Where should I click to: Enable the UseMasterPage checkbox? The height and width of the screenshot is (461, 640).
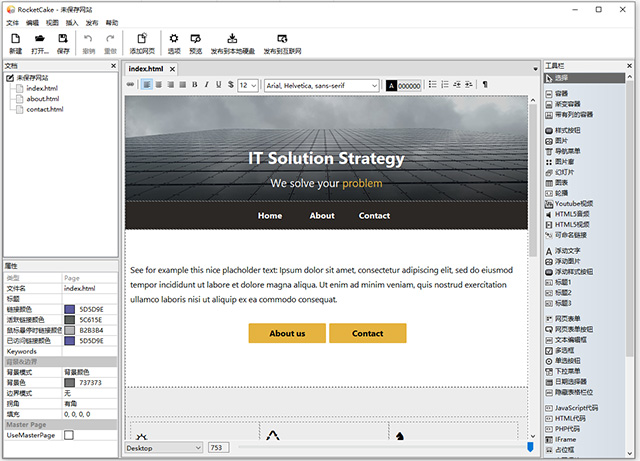(x=69, y=435)
